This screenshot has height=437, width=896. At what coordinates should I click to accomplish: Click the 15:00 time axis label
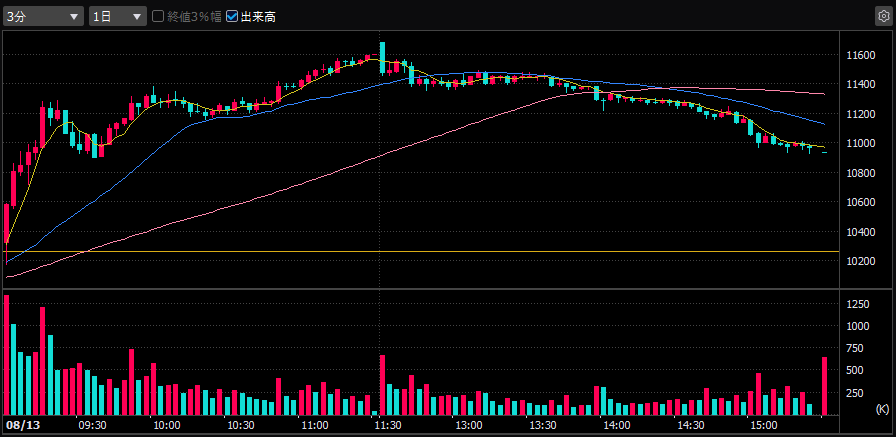[x=764, y=426]
